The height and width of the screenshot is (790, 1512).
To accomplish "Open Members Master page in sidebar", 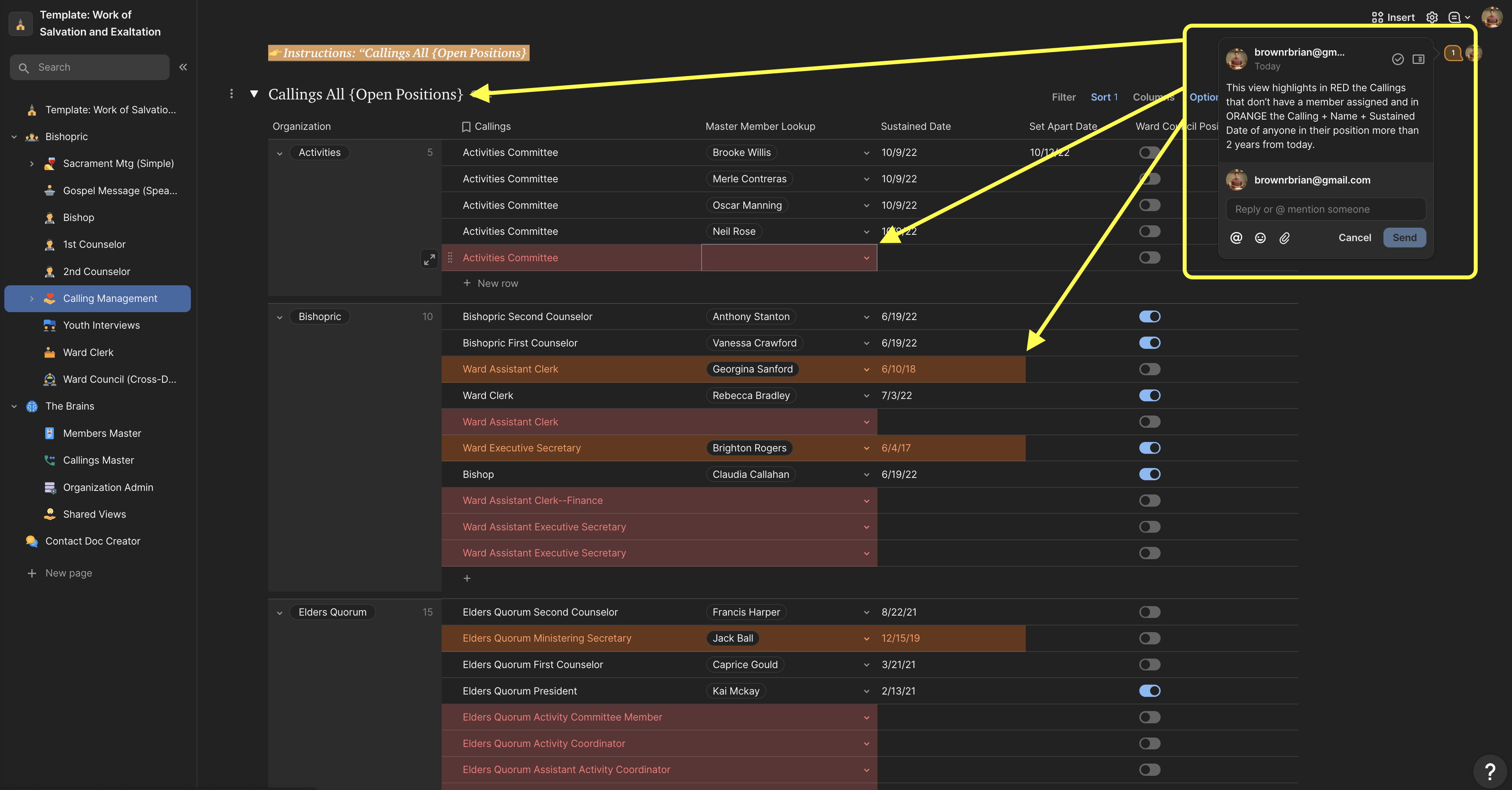I will 101,433.
